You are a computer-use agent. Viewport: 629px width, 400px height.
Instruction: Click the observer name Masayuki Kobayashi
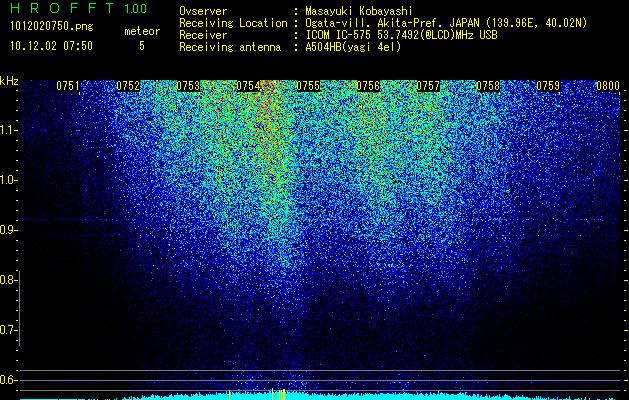coord(359,11)
